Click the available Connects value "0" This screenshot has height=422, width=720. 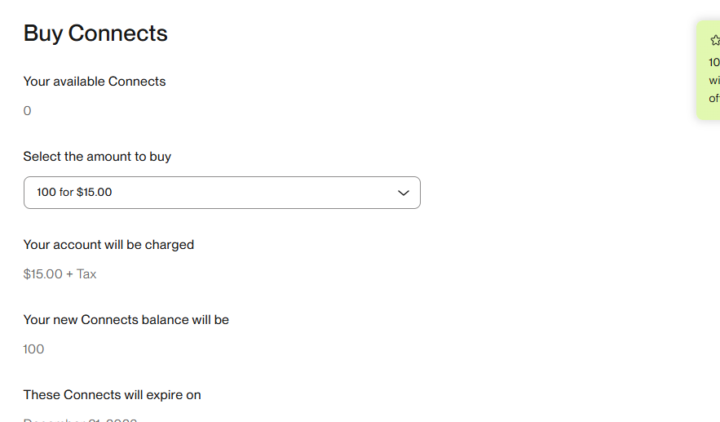click(x=27, y=111)
